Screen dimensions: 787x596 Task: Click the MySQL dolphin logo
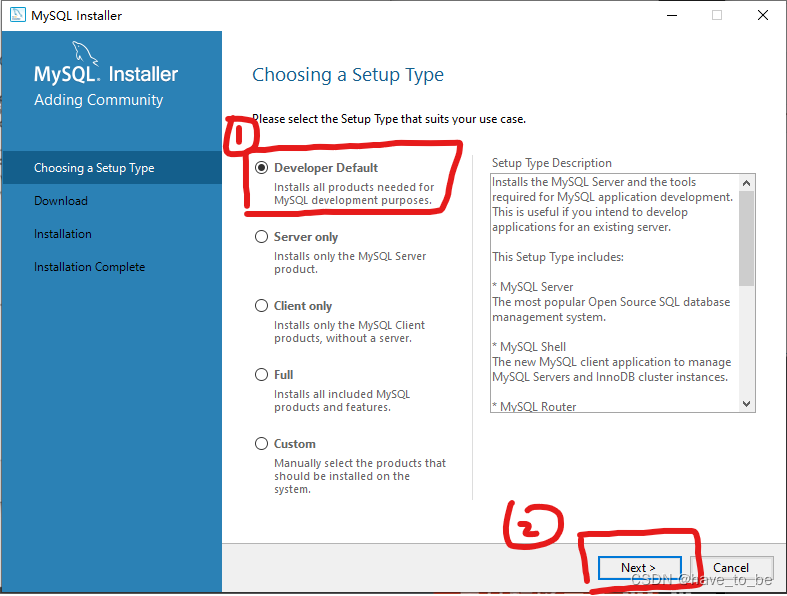tap(85, 53)
